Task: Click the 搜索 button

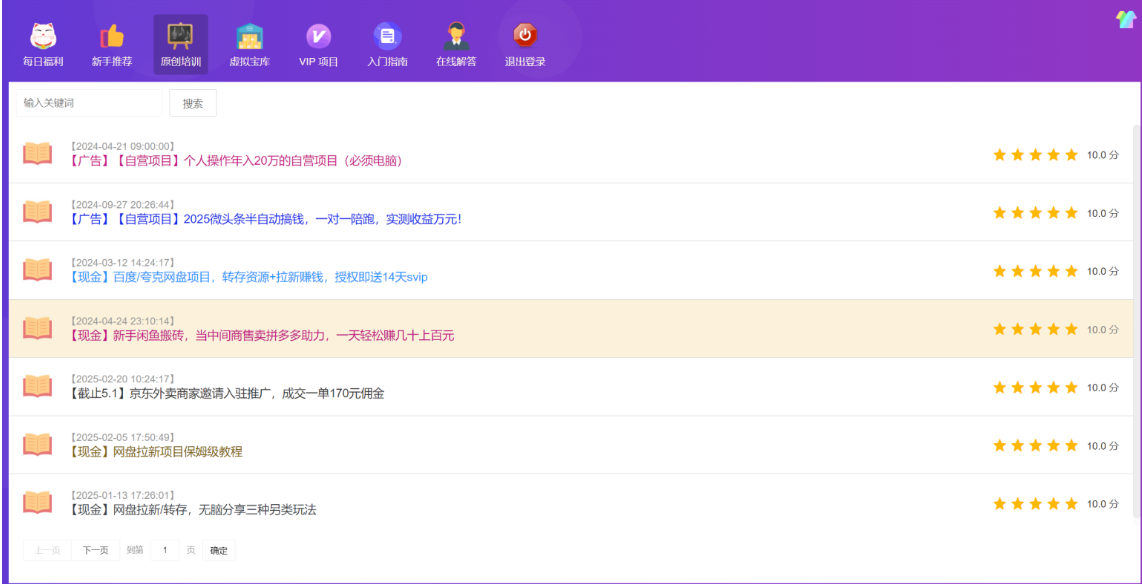Action: click(x=193, y=103)
